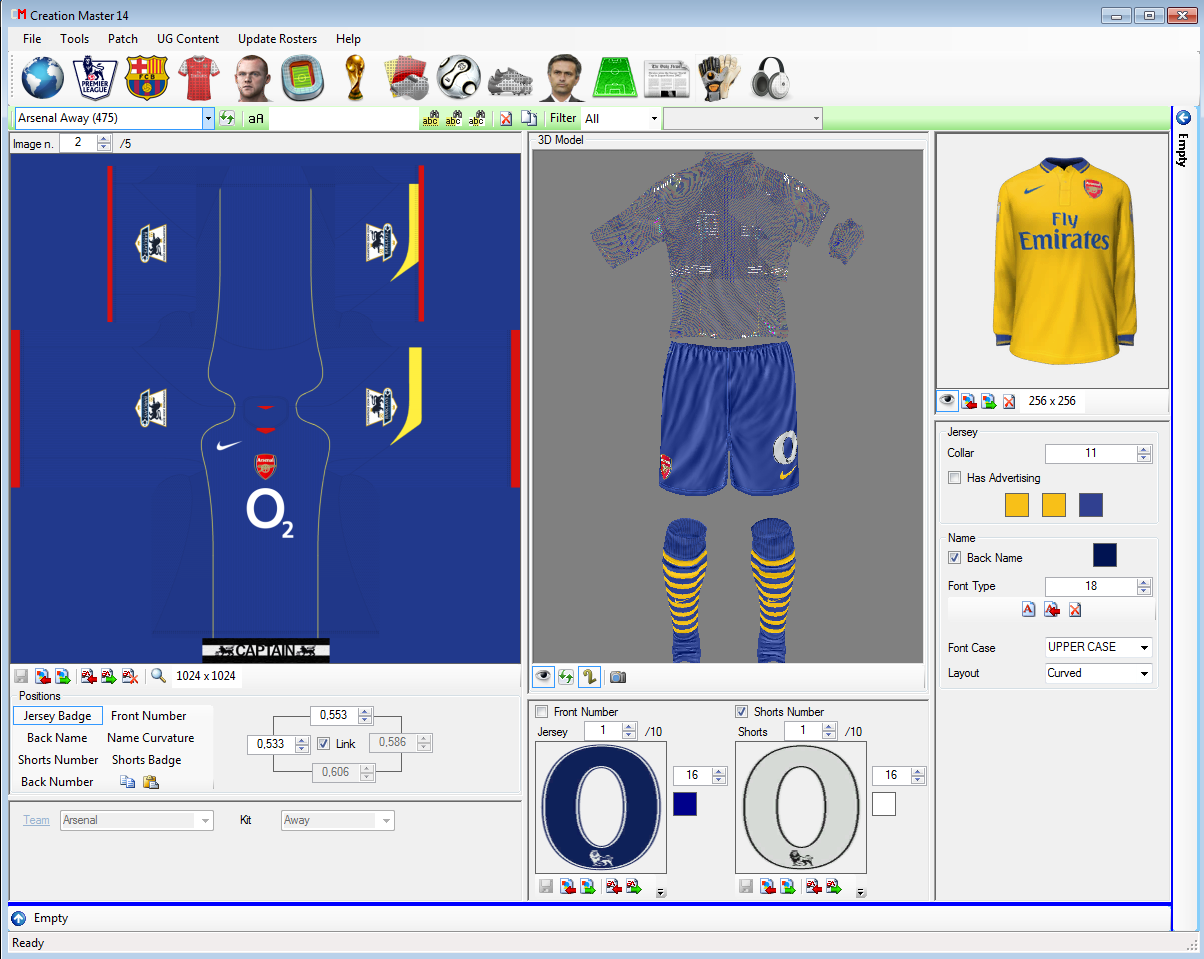The image size is (1204, 959).
Task: Open the headphones audio editor icon
Action: click(x=770, y=77)
